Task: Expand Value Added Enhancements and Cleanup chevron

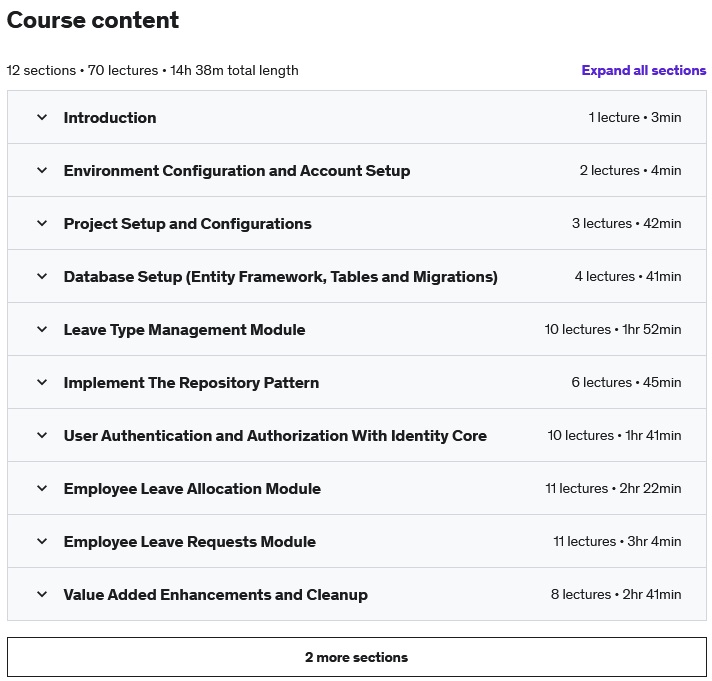Action: 42,594
